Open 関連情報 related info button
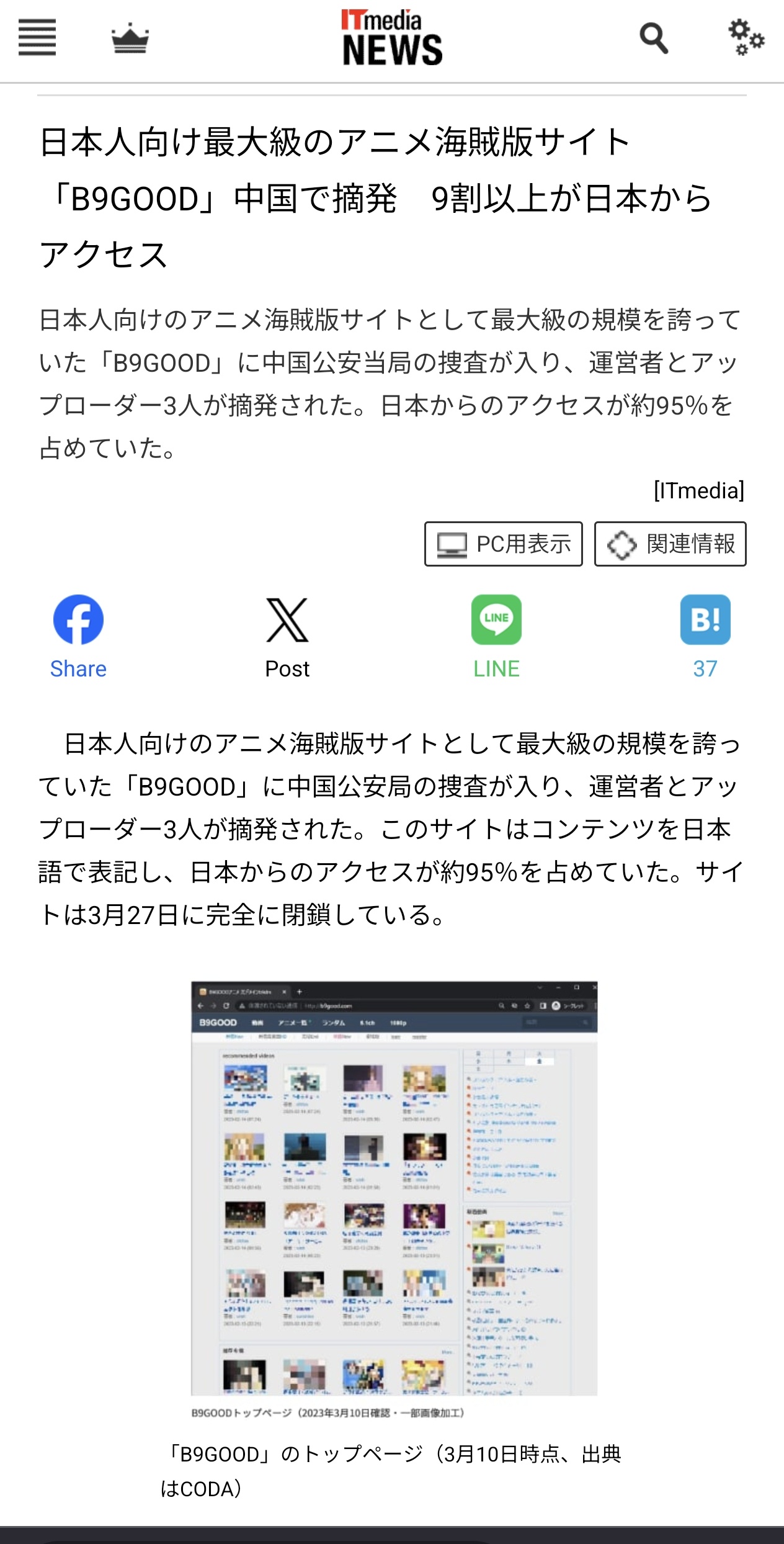 [670, 544]
